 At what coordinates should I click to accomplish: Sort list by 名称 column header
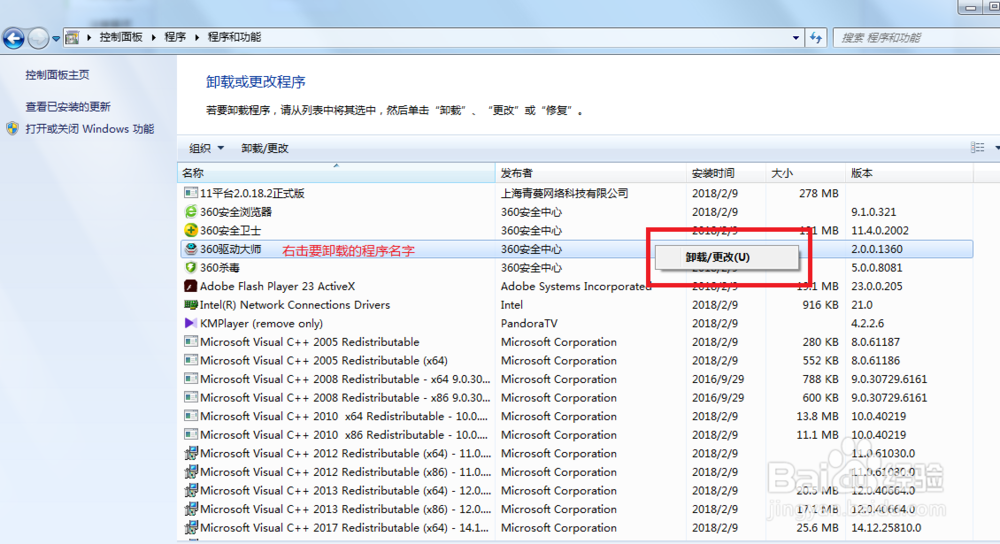pos(336,173)
